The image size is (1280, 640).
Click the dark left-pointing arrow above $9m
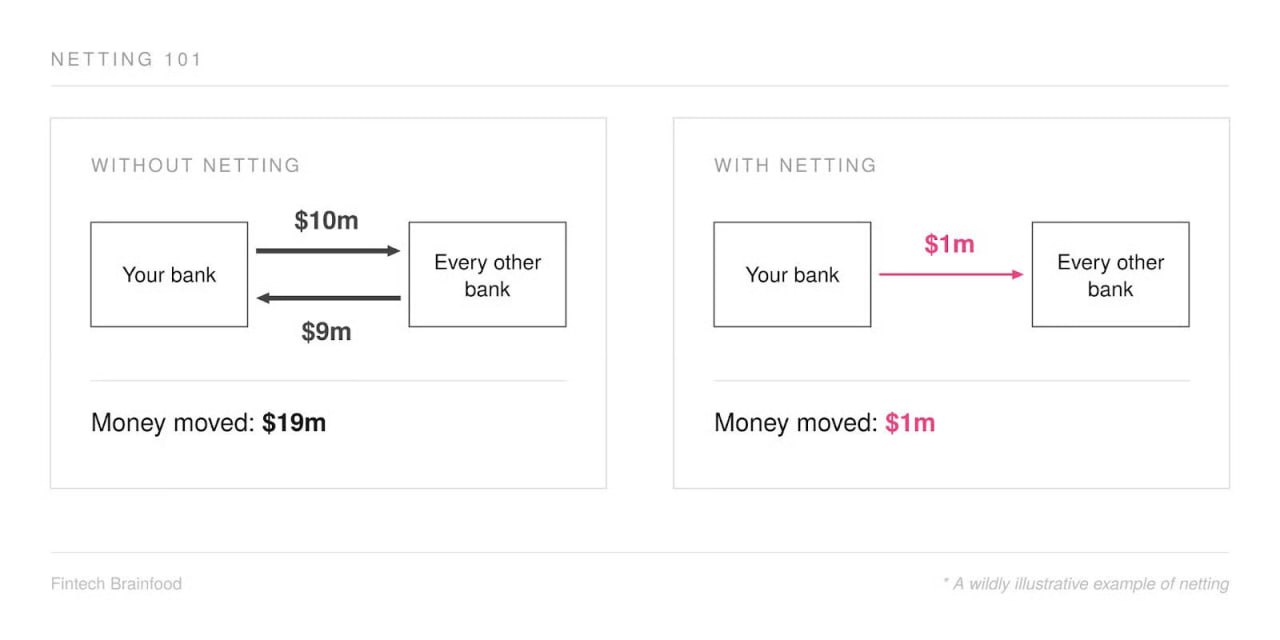click(328, 298)
